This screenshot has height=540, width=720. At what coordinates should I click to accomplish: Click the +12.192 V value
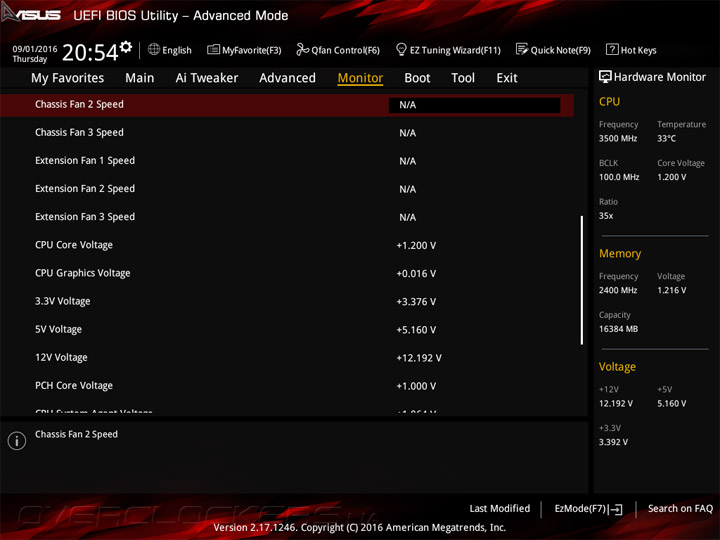419,358
